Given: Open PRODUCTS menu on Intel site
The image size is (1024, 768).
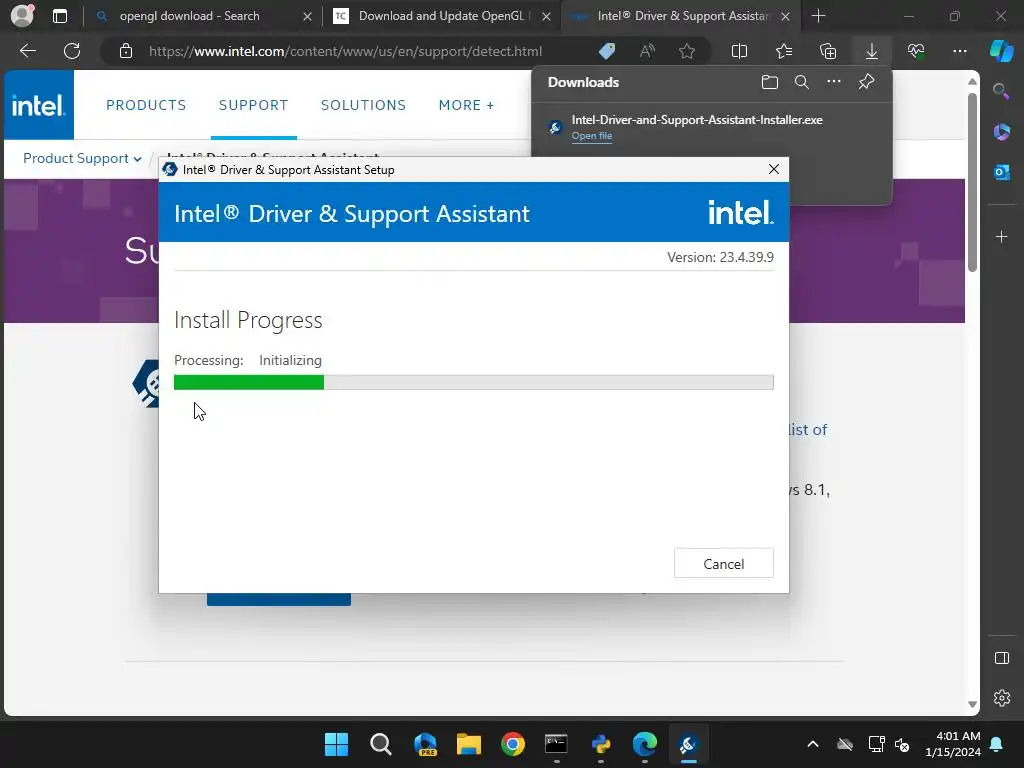Looking at the screenshot, I should [146, 105].
